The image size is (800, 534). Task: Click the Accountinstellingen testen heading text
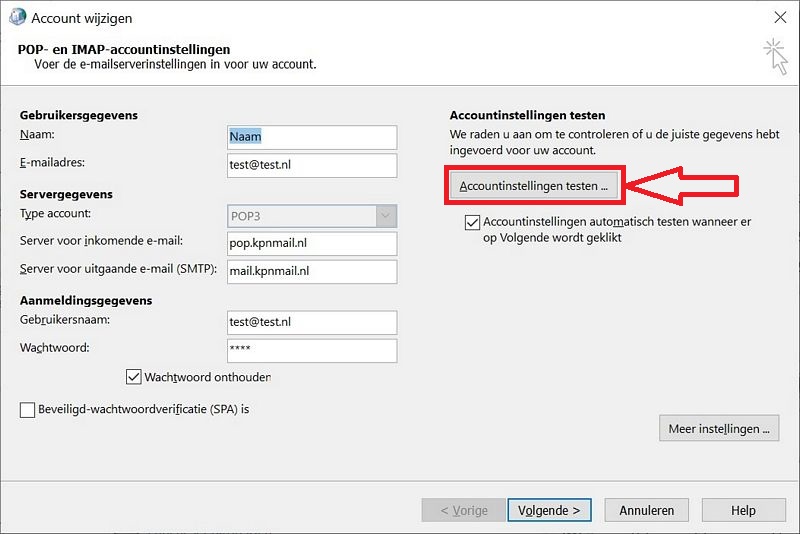pos(527,115)
